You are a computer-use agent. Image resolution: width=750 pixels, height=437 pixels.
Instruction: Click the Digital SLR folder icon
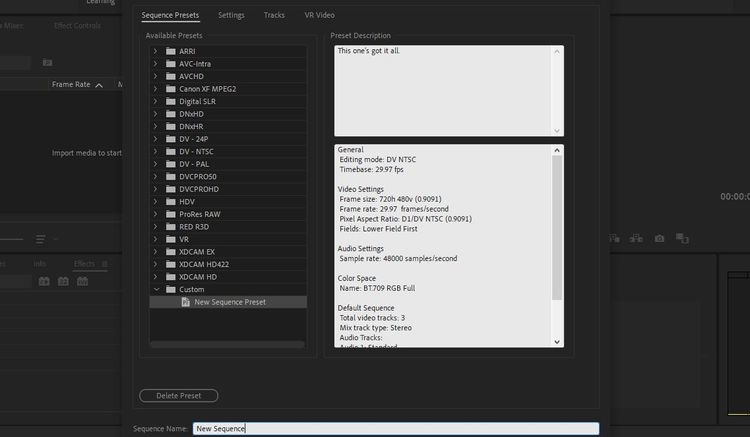click(x=171, y=101)
